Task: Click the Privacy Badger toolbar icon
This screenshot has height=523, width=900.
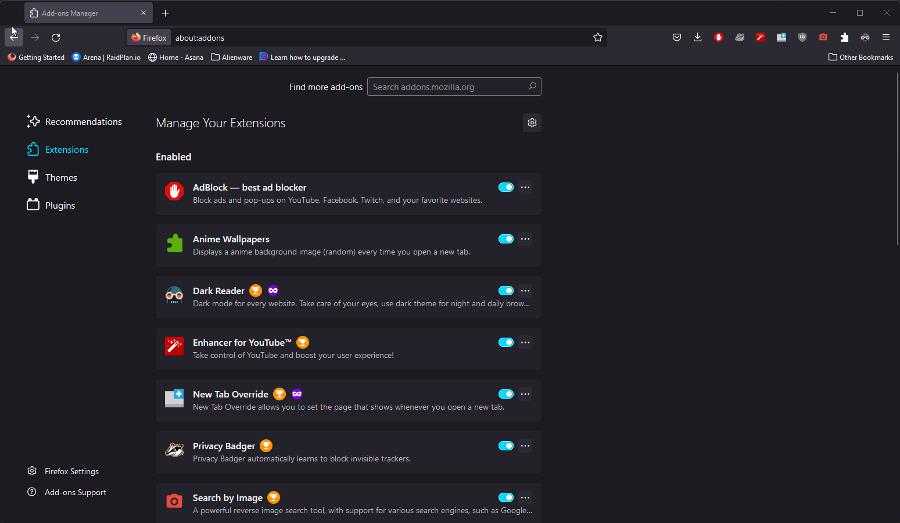Action: coord(739,37)
